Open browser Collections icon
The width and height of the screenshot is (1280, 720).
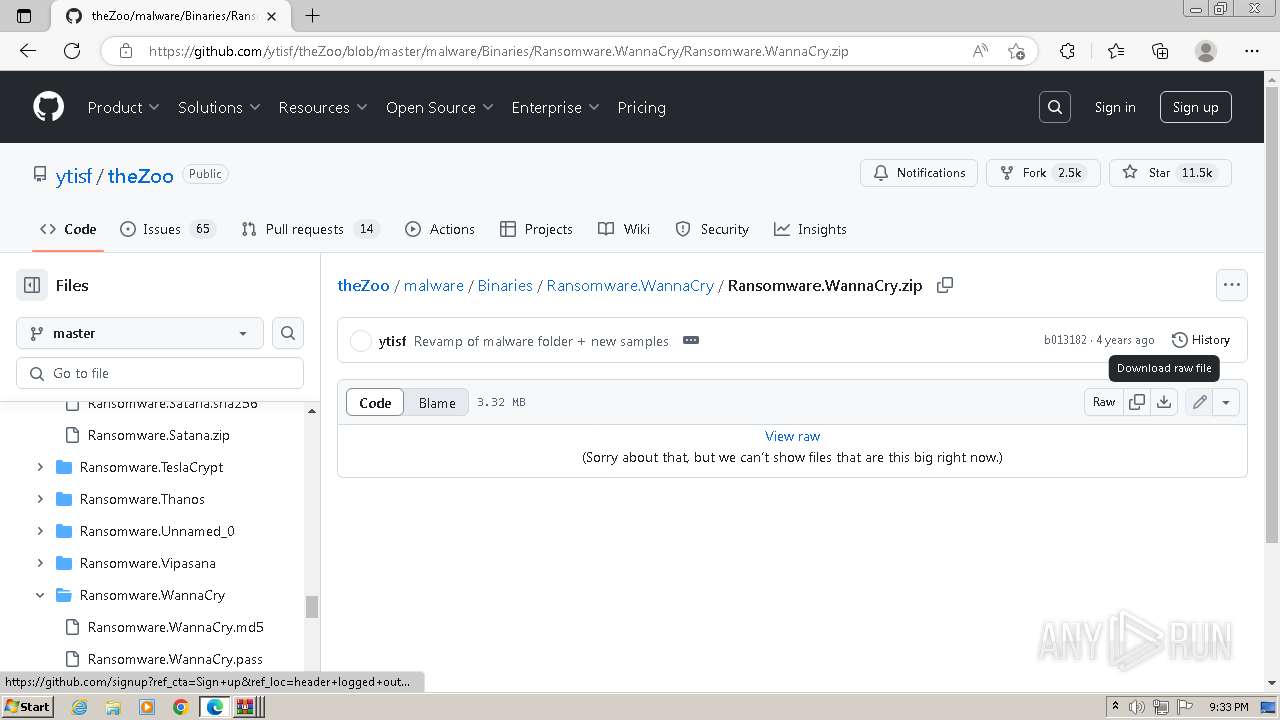tap(1160, 51)
